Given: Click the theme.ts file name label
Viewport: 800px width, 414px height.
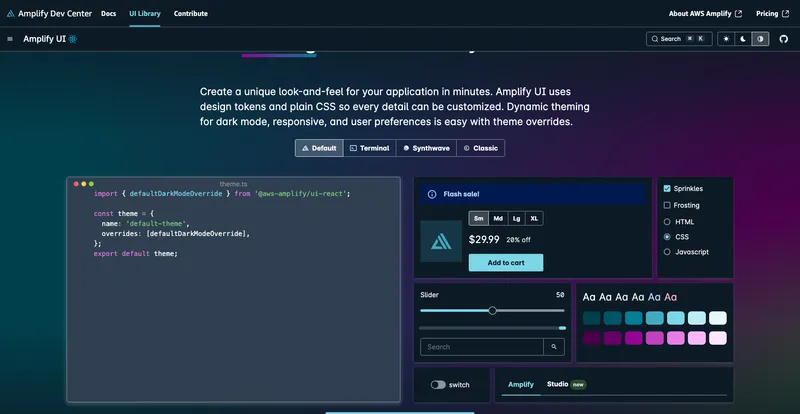Looking at the screenshot, I should pyautogui.click(x=234, y=184).
